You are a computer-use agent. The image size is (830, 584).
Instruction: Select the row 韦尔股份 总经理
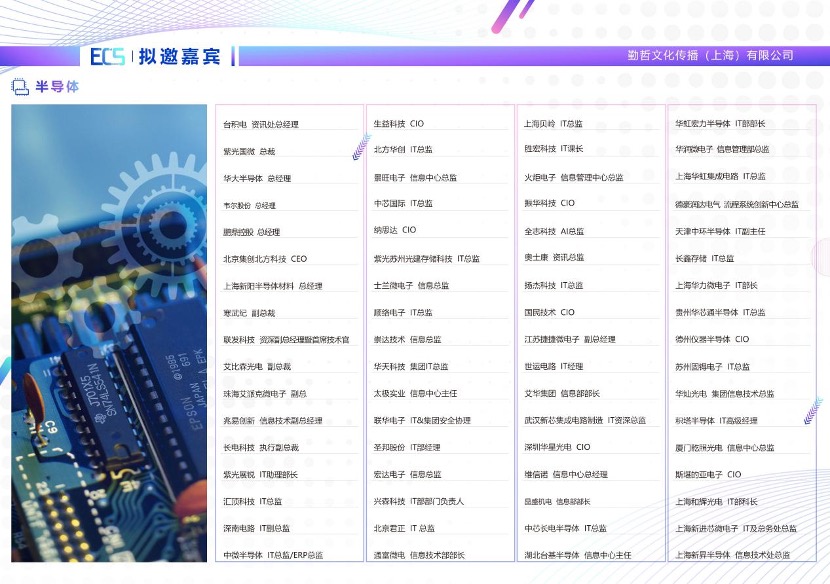pyautogui.click(x=249, y=205)
